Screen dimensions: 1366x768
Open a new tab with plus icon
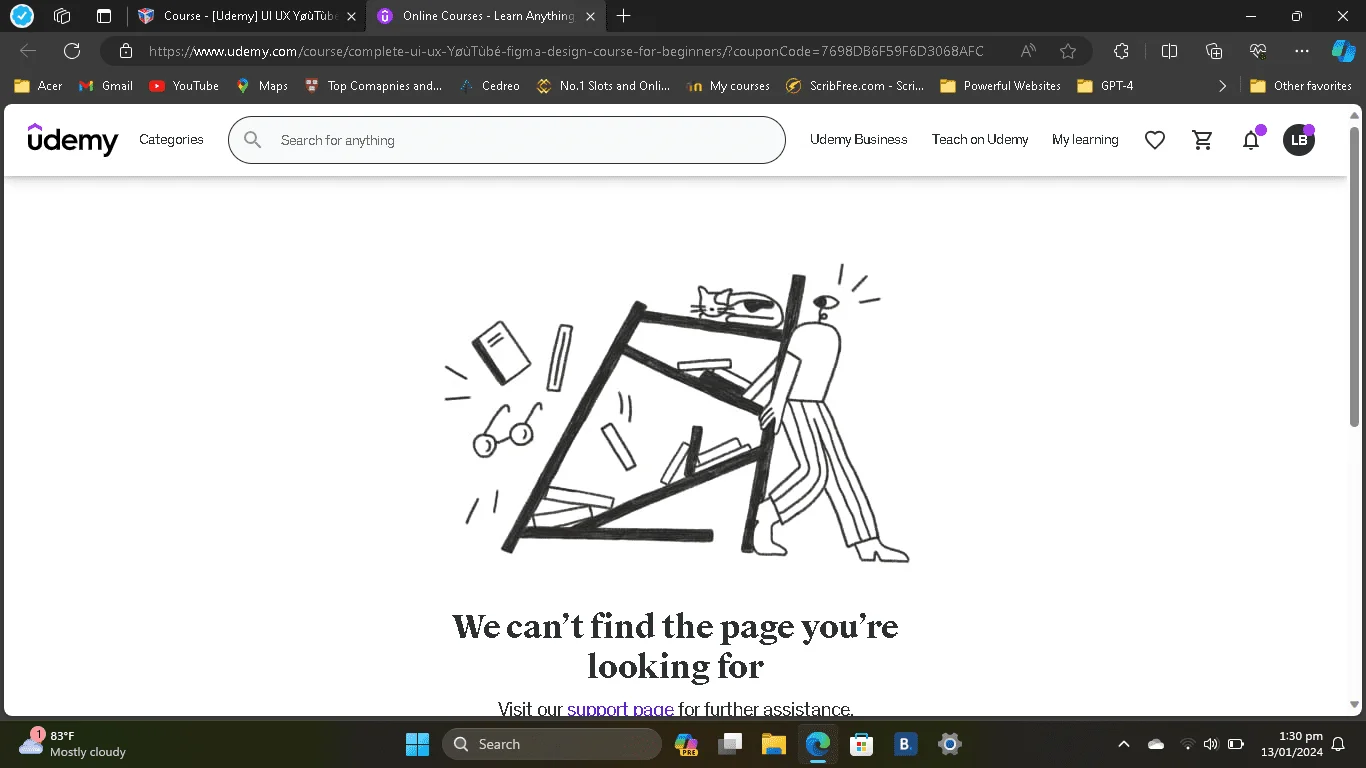[x=624, y=16]
